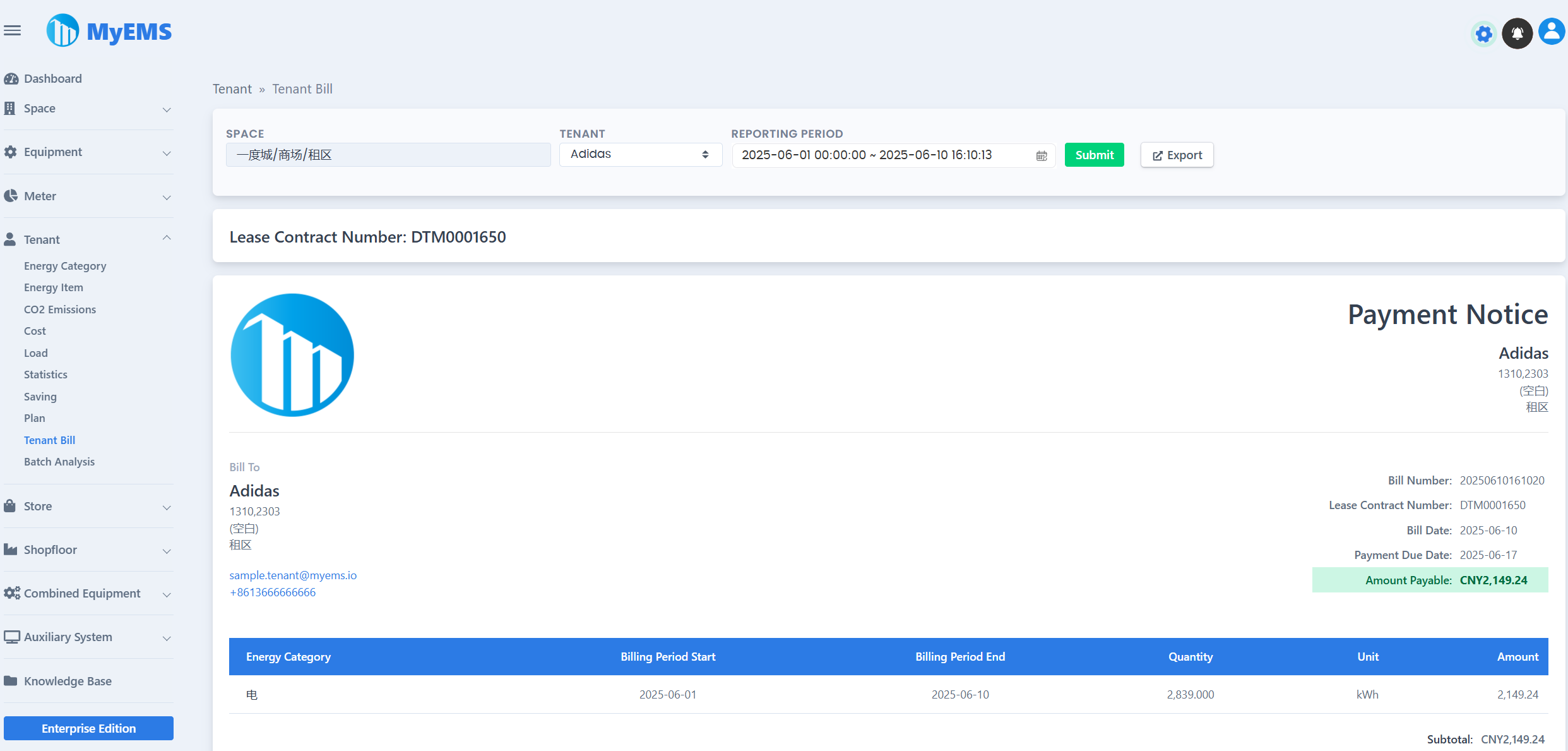
Task: Click the Enterprise Edition banner
Action: coord(88,728)
